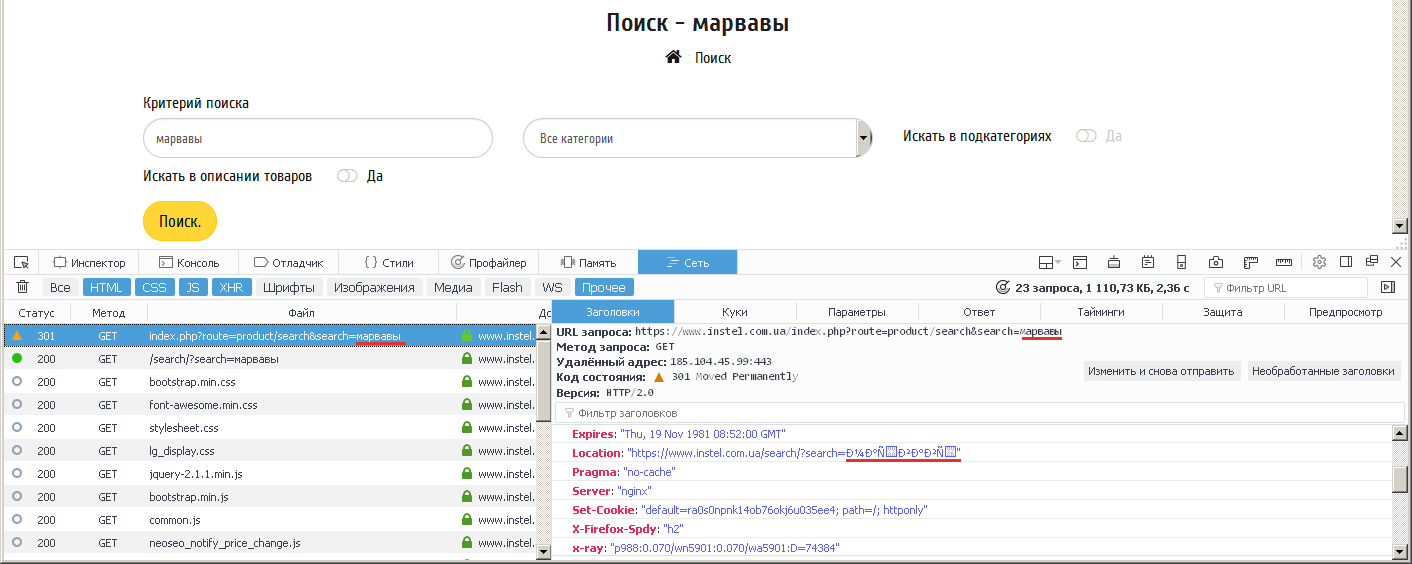Toggle the Изображения request filter
Screen dimensions: 1412x564
[374, 287]
